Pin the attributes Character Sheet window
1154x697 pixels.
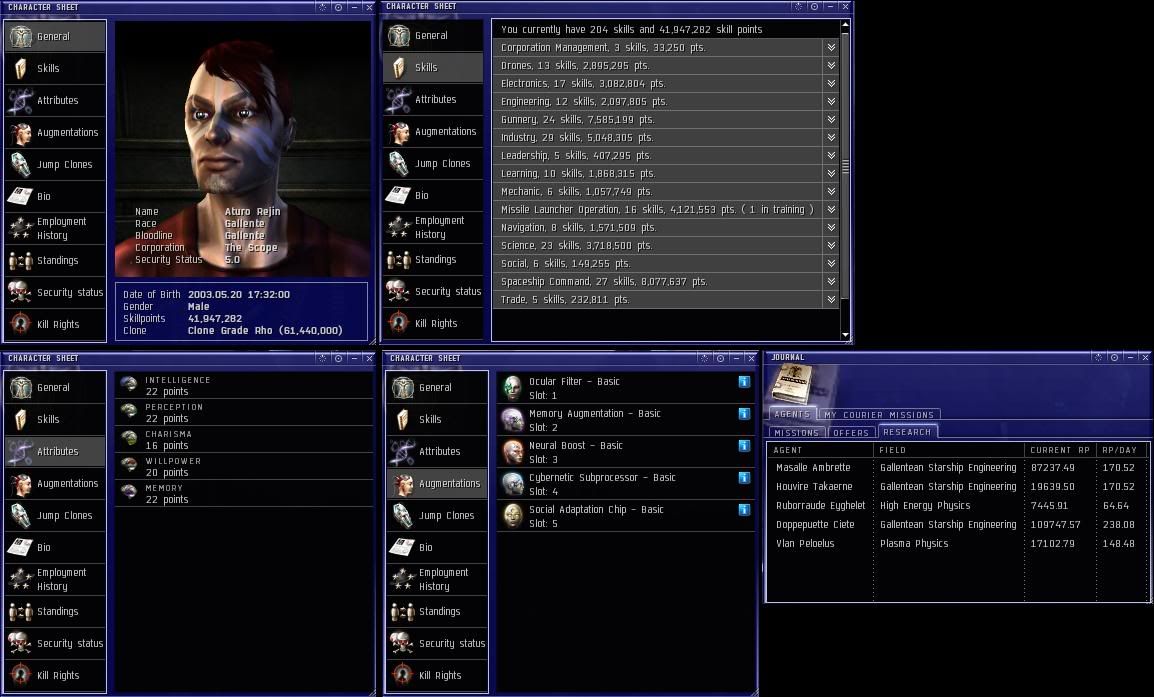(x=339, y=358)
